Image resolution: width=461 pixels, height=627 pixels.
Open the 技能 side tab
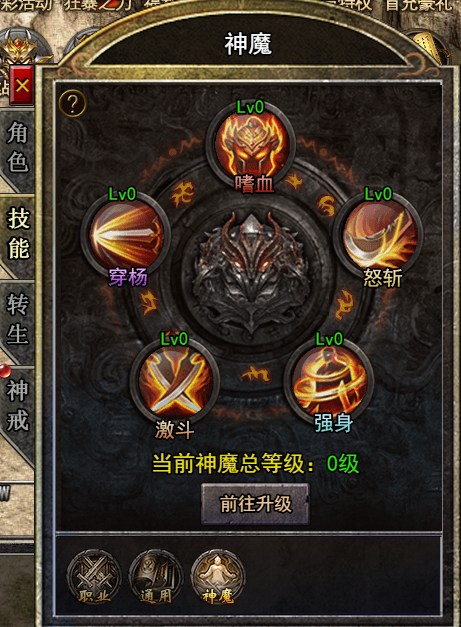[x=17, y=235]
